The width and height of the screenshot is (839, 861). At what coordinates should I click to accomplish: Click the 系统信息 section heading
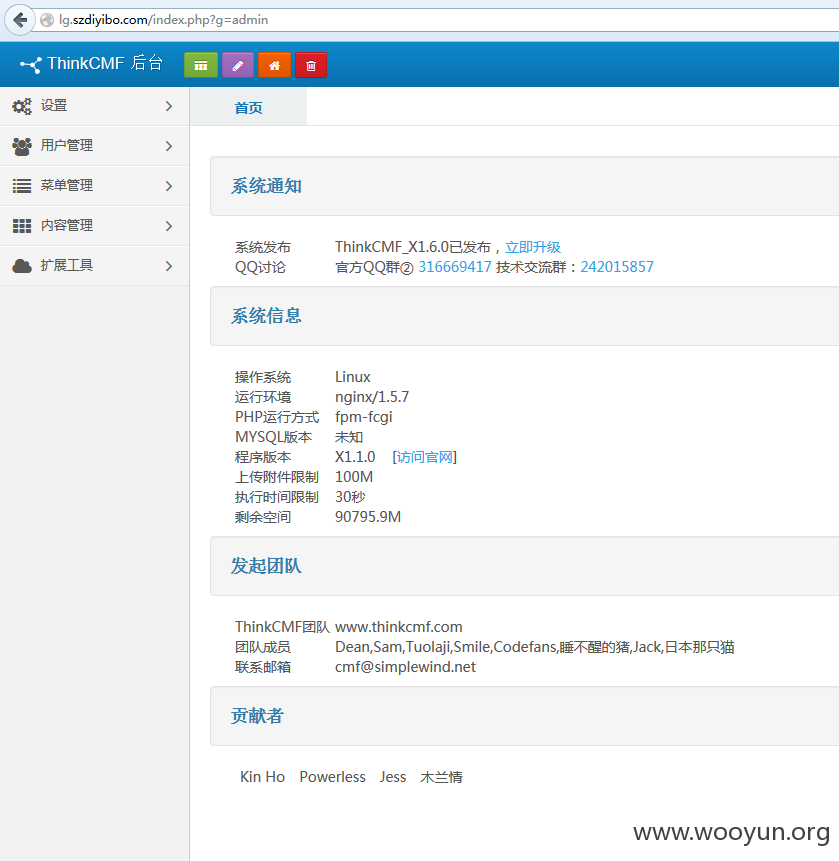266,316
